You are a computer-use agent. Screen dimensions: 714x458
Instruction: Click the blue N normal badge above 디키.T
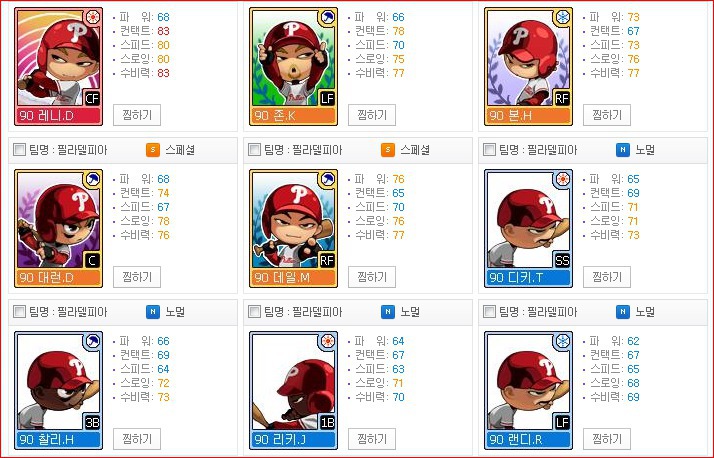pos(623,150)
